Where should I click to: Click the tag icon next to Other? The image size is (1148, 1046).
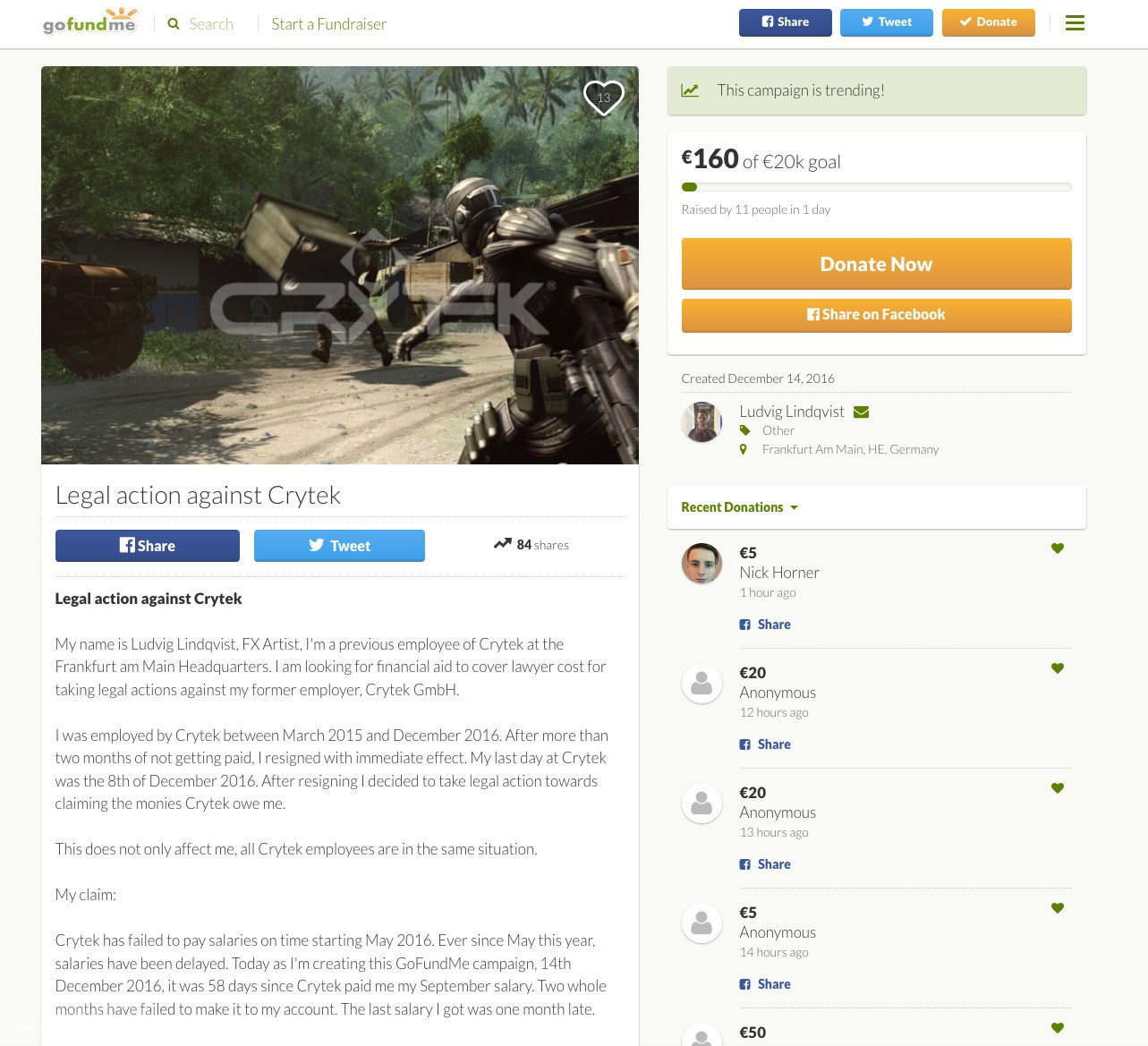[744, 430]
